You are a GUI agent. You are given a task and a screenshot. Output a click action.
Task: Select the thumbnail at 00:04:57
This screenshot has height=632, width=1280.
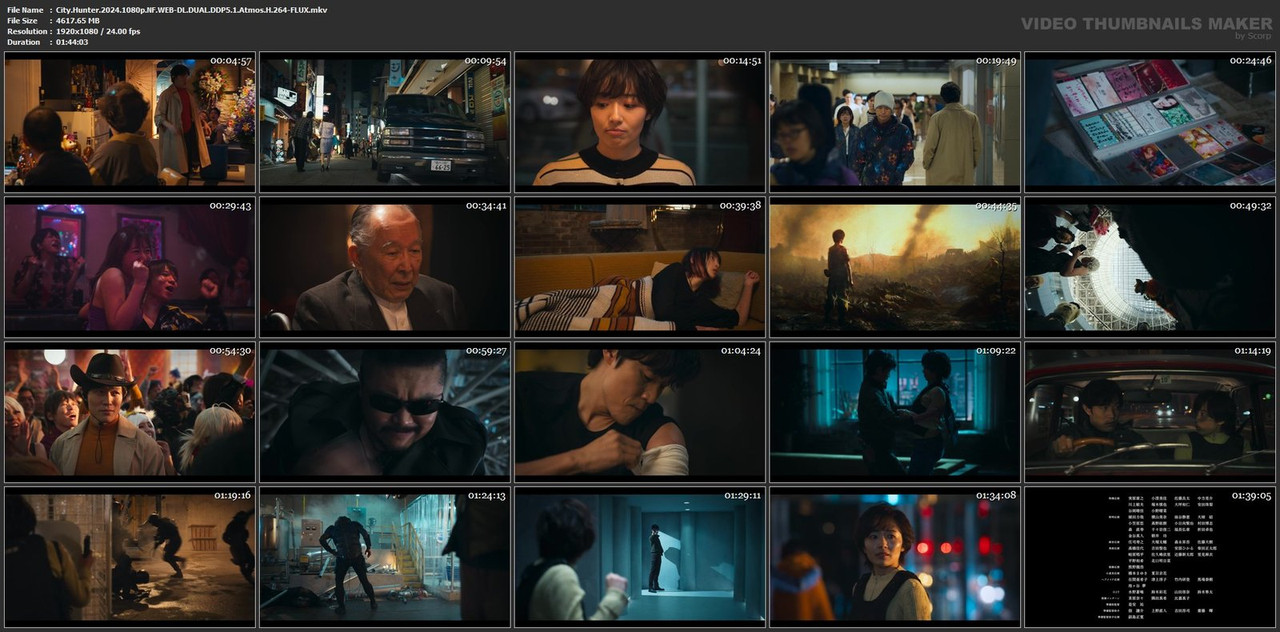coord(130,120)
